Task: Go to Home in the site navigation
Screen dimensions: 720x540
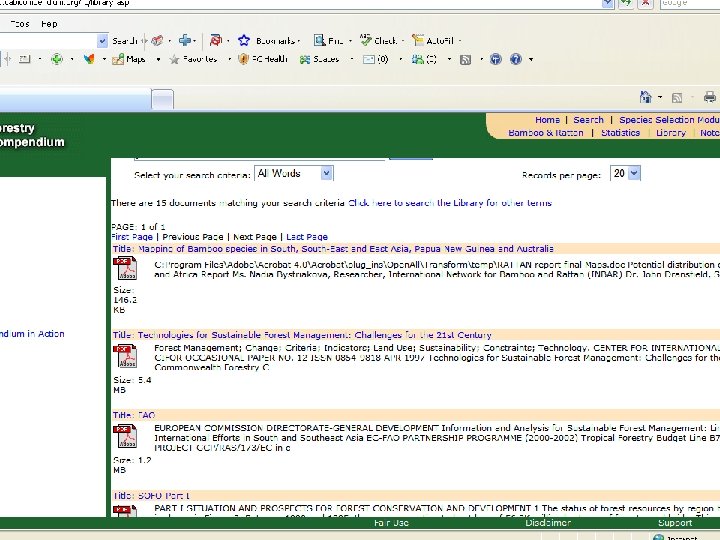Action: [x=547, y=120]
